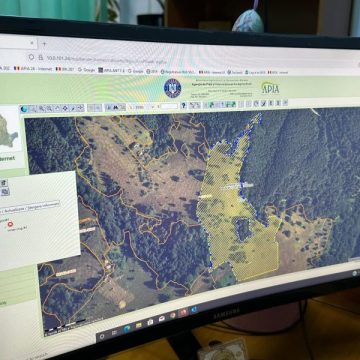Select the pan move-arrows tool
Image resolution: width=360 pixels, height=360 pixels.
65,108
